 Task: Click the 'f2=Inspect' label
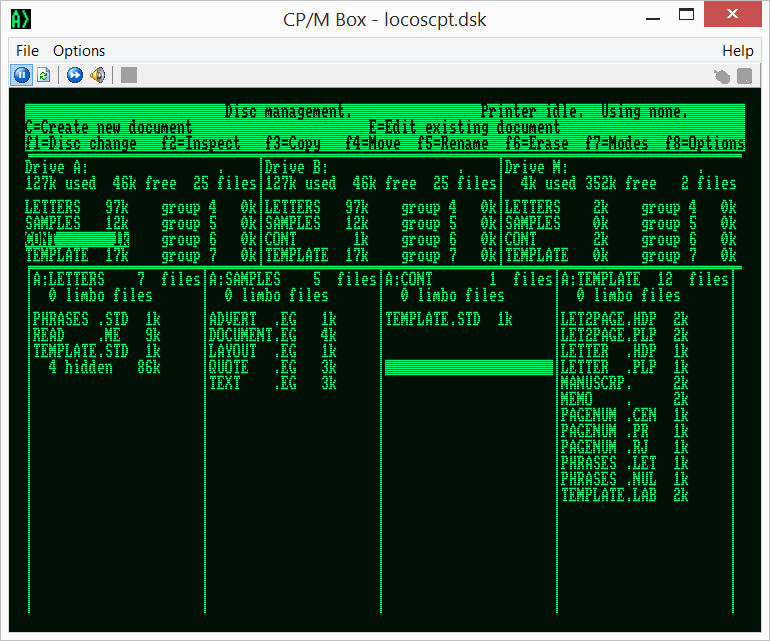[x=200, y=143]
